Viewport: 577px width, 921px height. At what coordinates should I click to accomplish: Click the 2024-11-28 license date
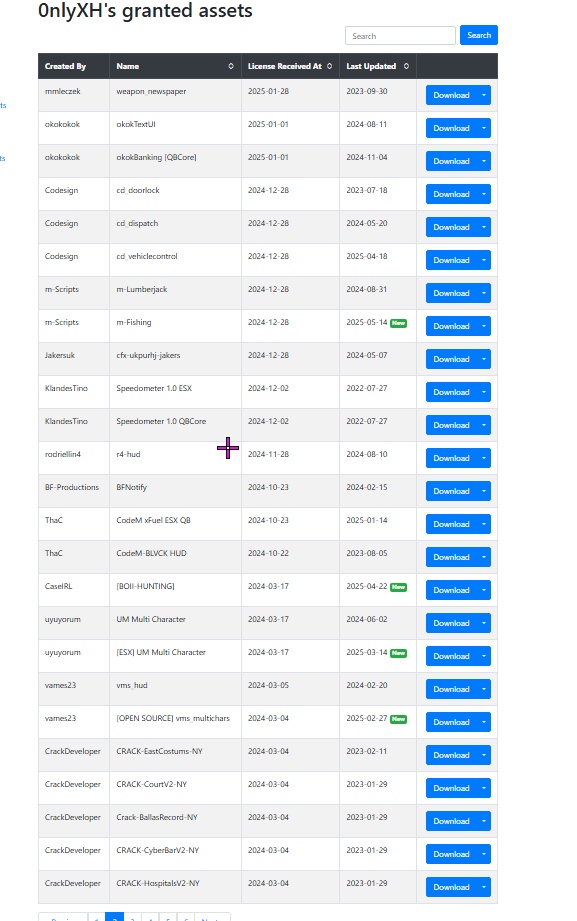pos(269,454)
